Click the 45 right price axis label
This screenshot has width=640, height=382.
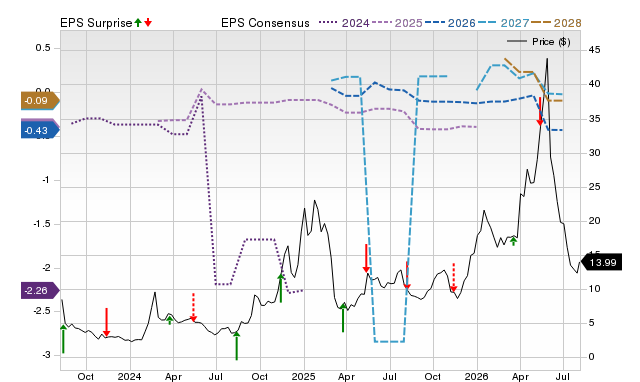[x=594, y=50]
